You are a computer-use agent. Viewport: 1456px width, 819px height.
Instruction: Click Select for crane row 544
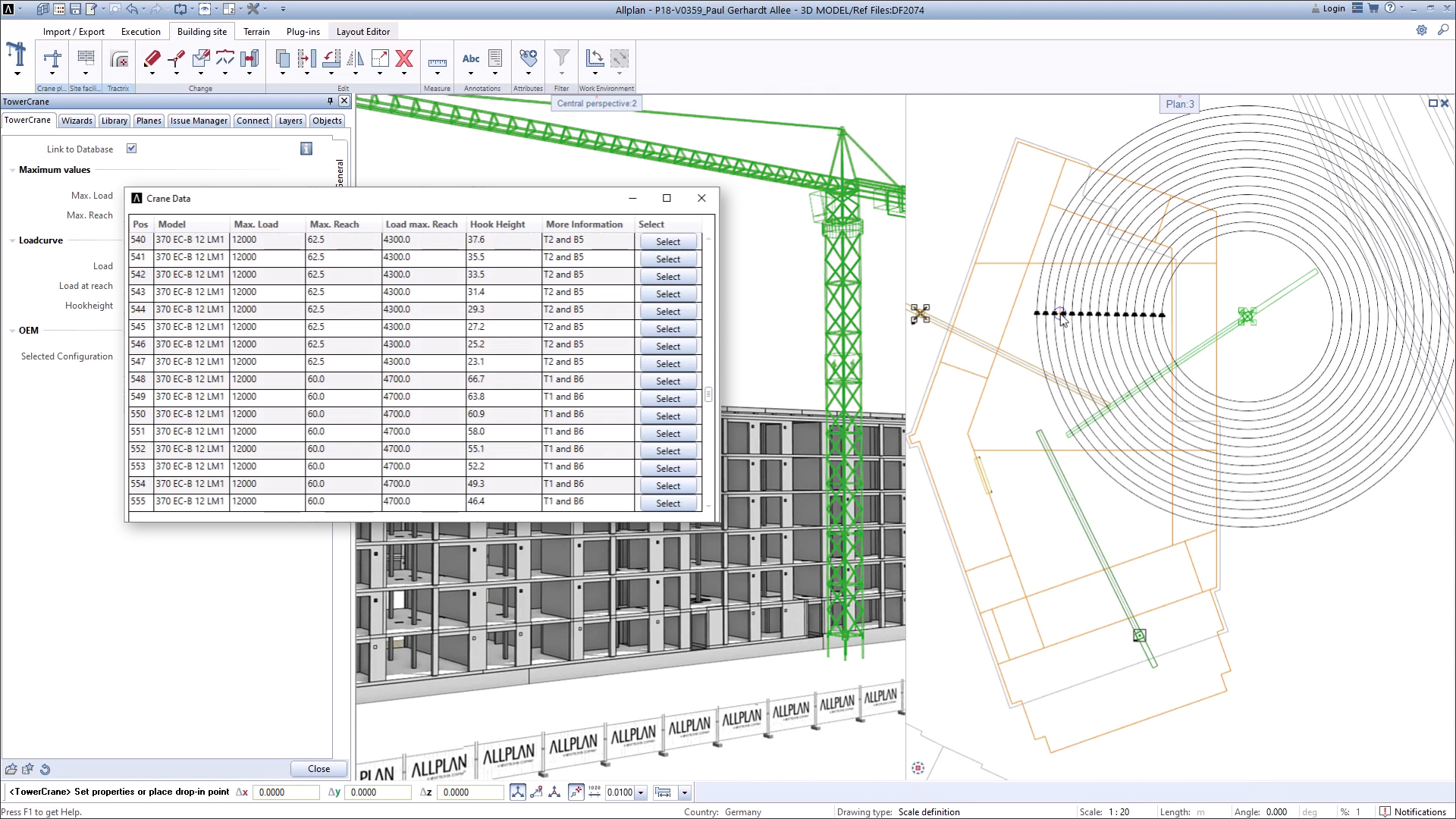tap(668, 311)
